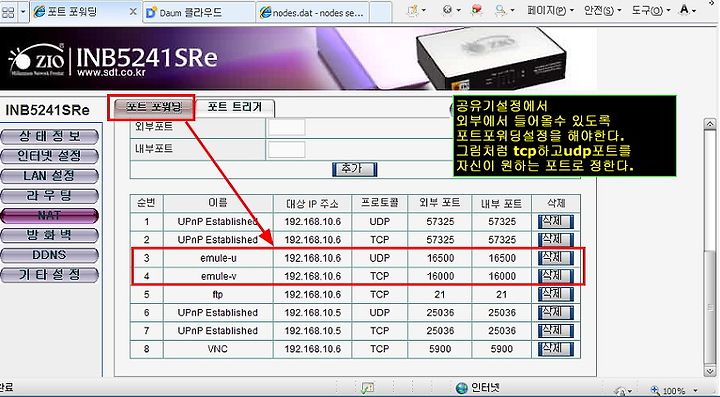Open LAN 설정 in the sidebar
Viewport: 720px width, 397px height.
(x=50, y=176)
